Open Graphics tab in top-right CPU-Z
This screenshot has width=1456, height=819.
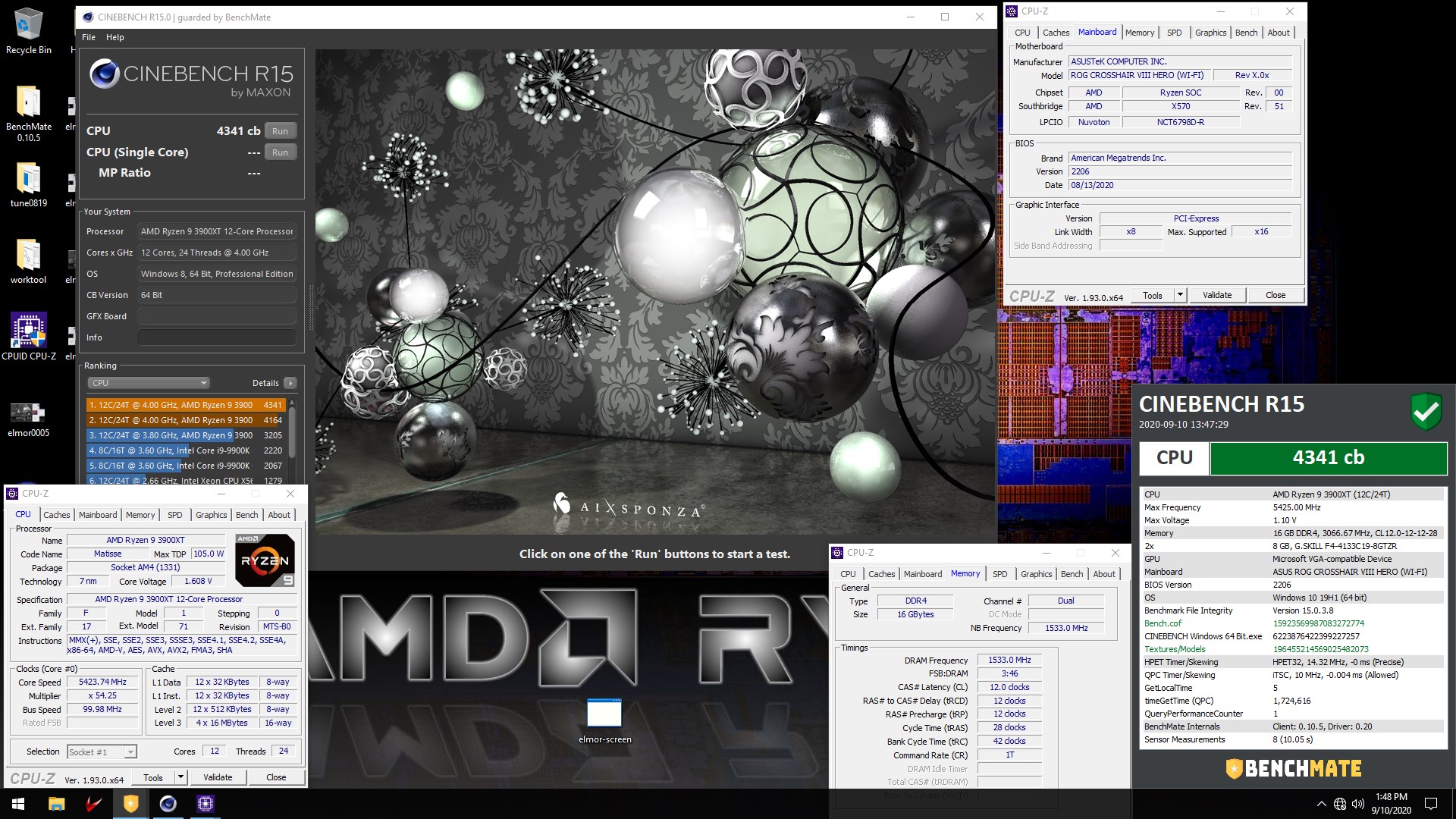[x=1210, y=33]
